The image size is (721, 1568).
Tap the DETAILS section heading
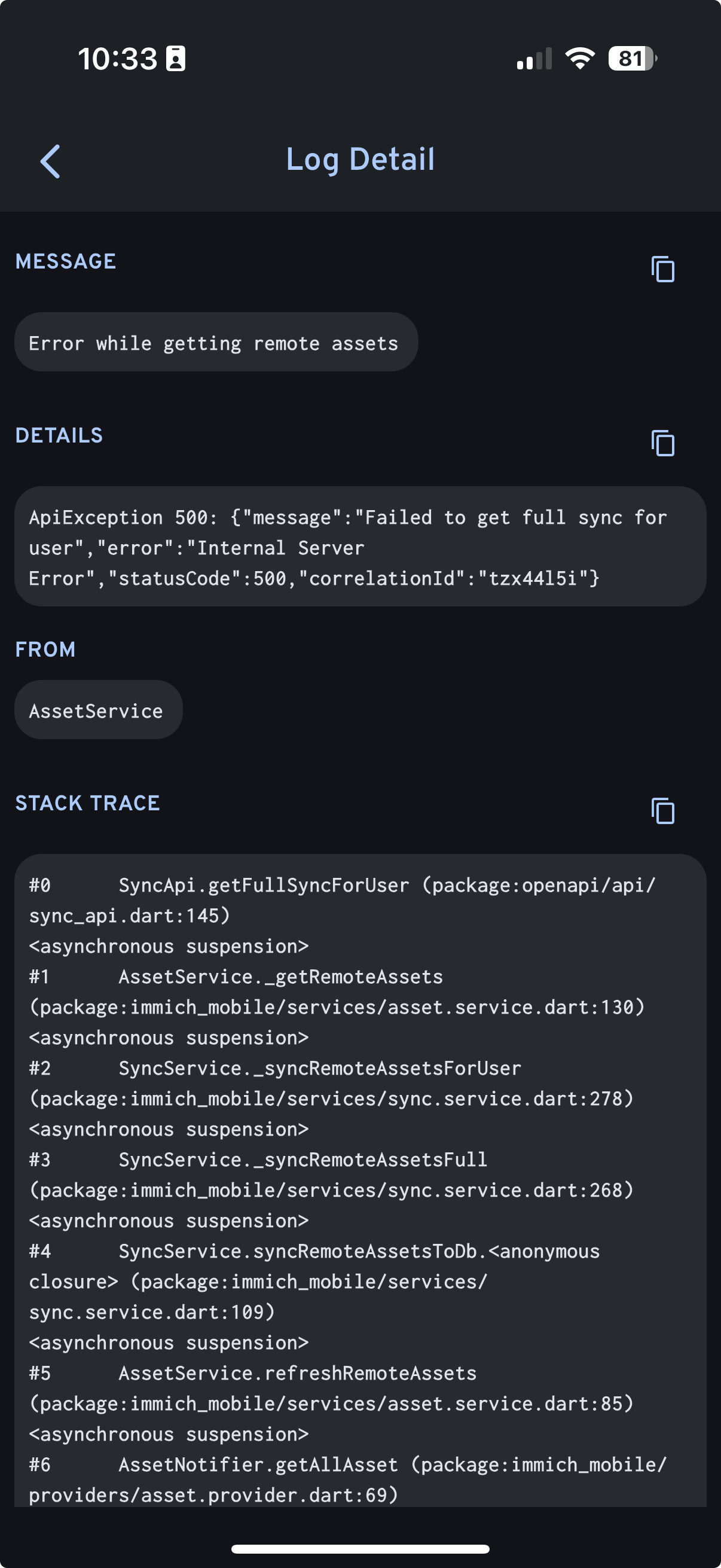[x=59, y=435]
